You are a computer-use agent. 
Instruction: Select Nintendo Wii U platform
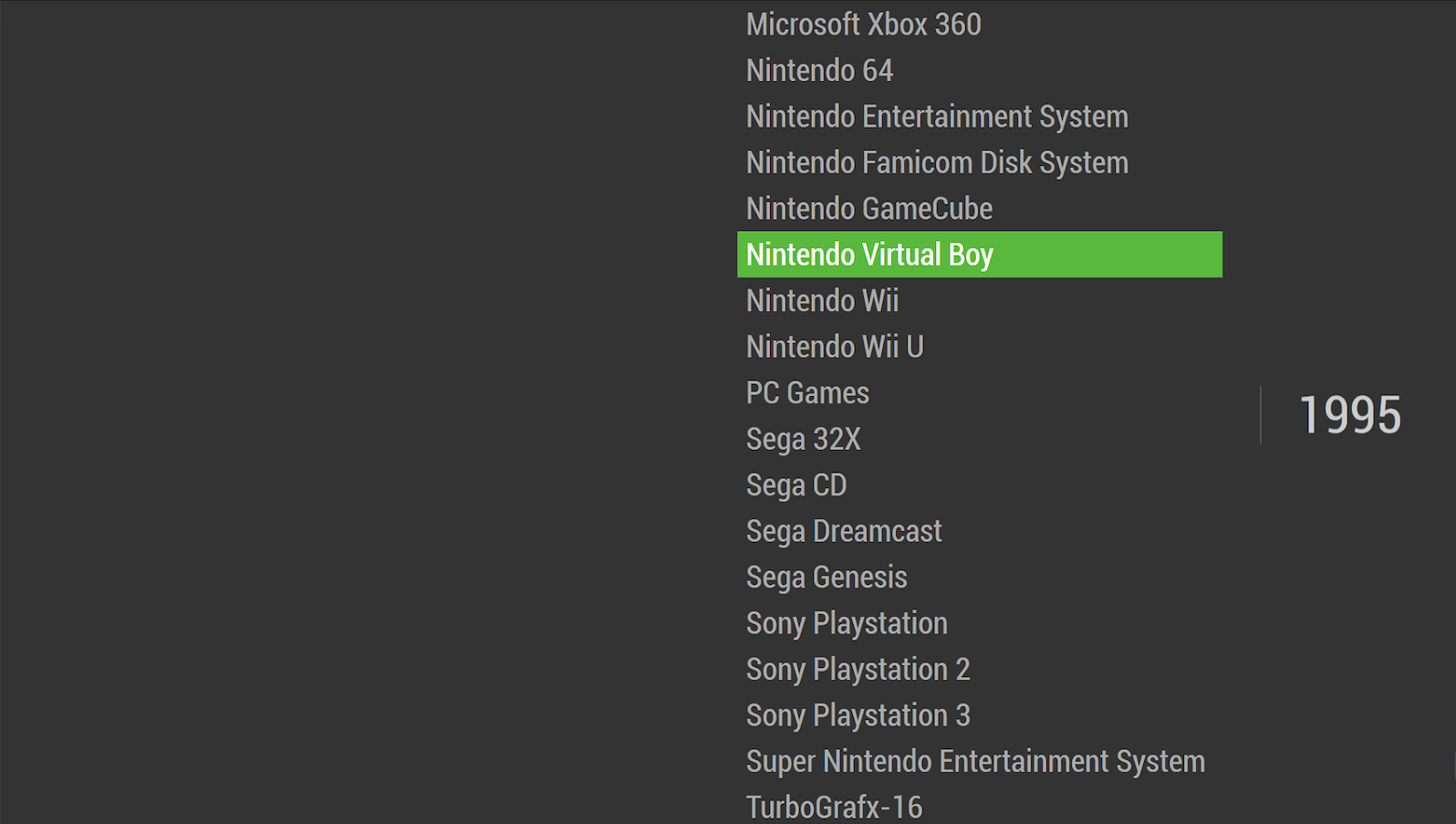[x=835, y=347]
